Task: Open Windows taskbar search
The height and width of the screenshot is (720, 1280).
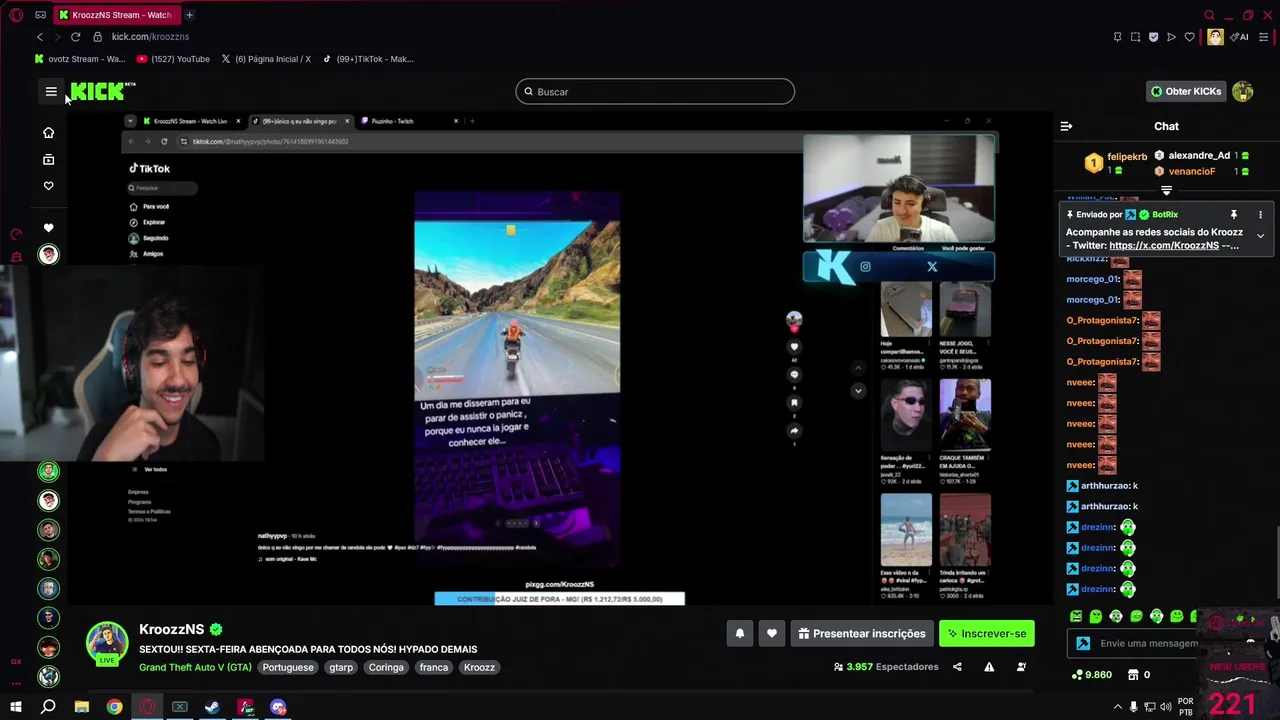Action: pyautogui.click(x=48, y=707)
